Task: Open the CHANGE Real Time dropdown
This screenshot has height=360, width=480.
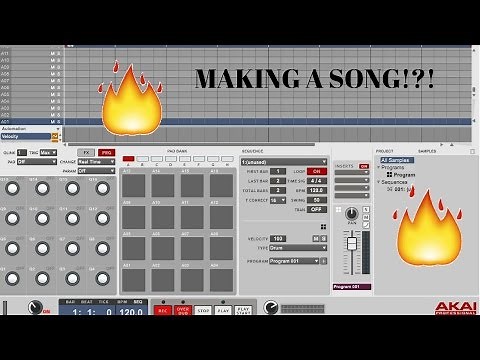Action: tap(96, 162)
